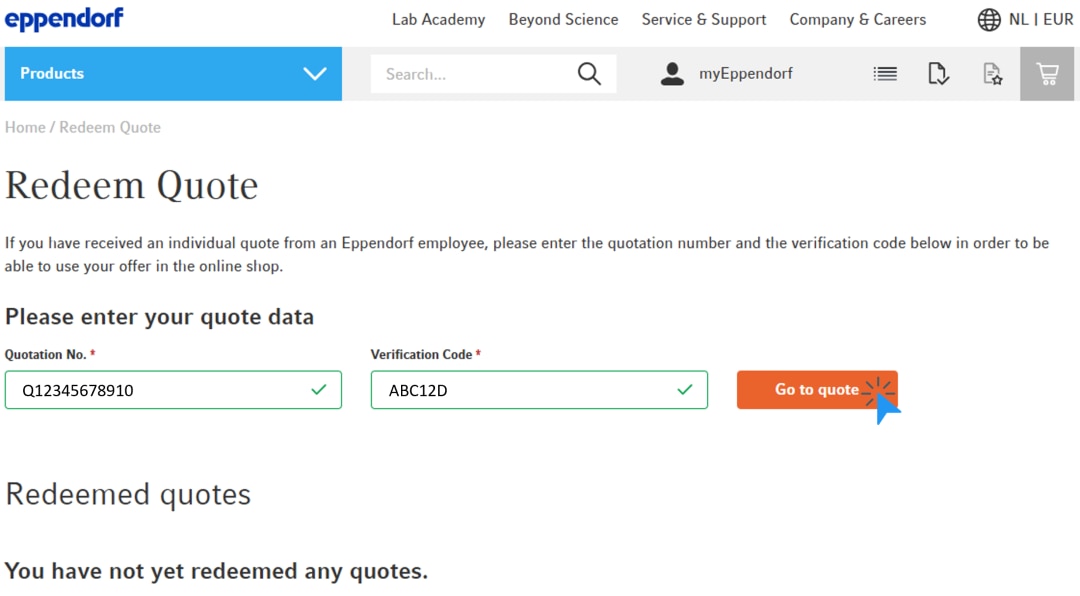
Task: Go to Beyond Science menu
Action: [563, 20]
